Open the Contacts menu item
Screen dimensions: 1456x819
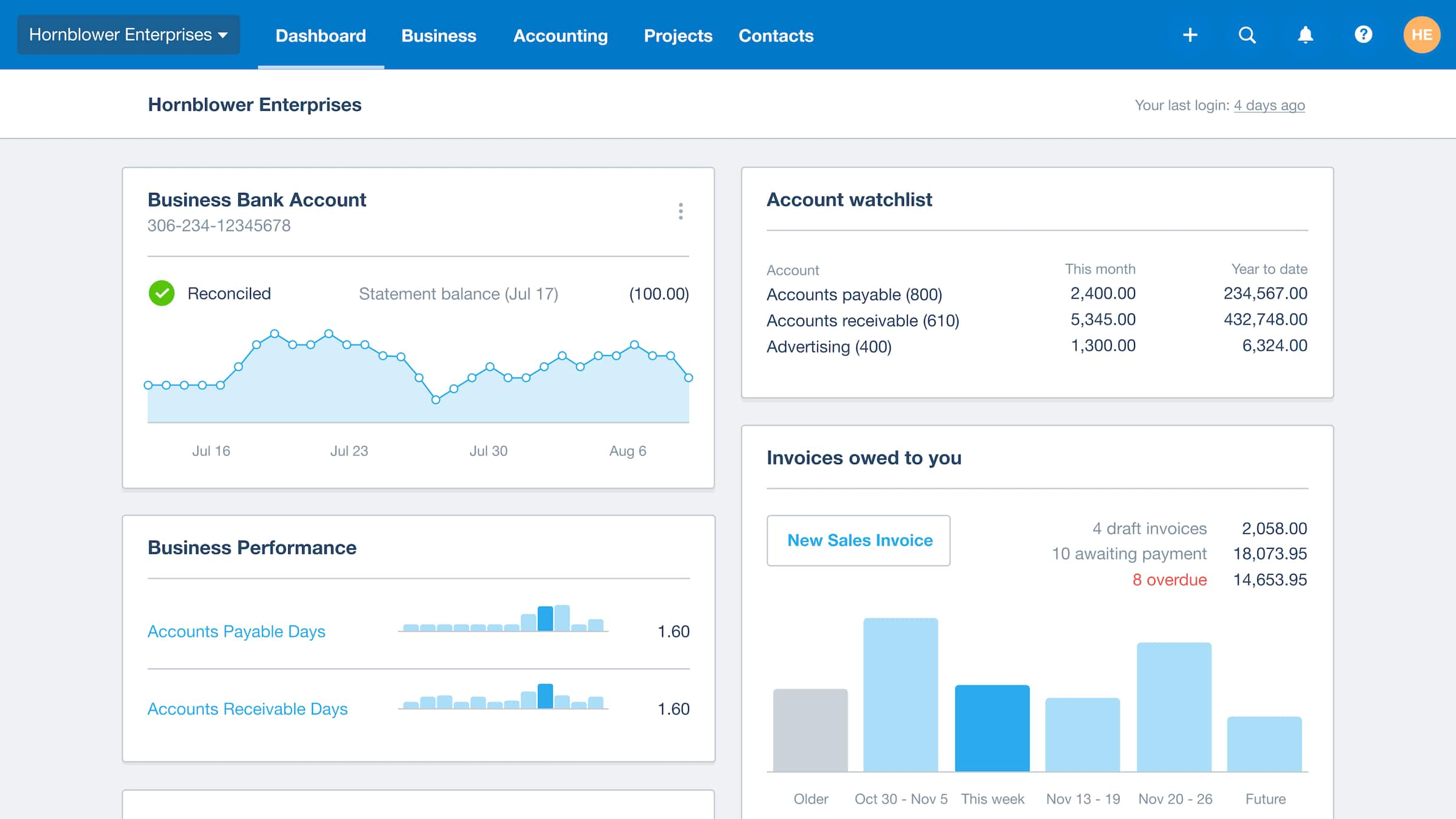(776, 35)
